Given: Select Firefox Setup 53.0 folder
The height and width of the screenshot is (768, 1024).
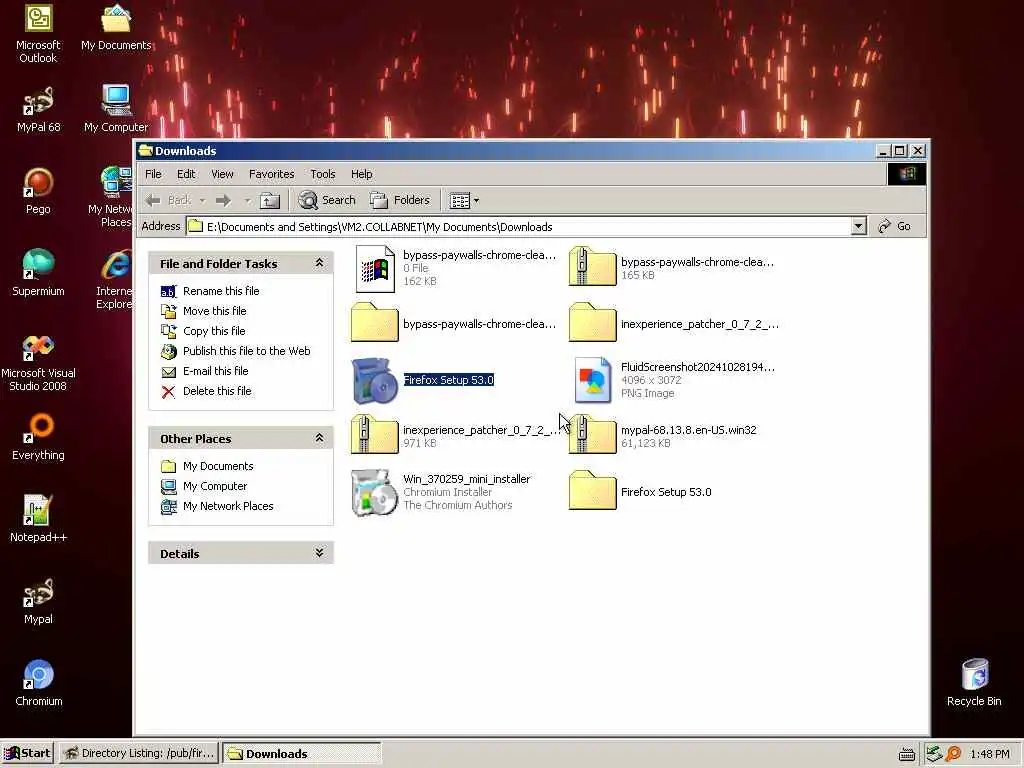Looking at the screenshot, I should pos(592,490).
